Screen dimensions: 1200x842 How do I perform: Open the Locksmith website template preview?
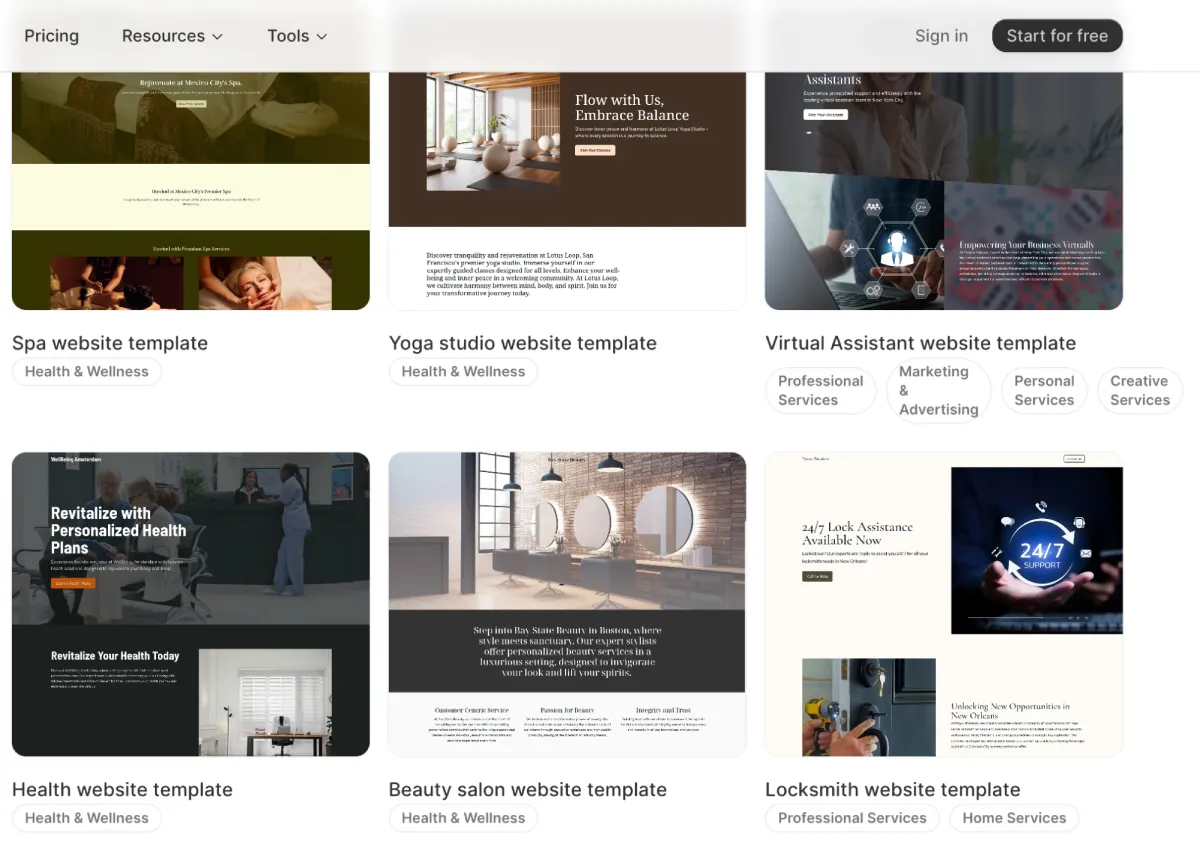tap(943, 604)
